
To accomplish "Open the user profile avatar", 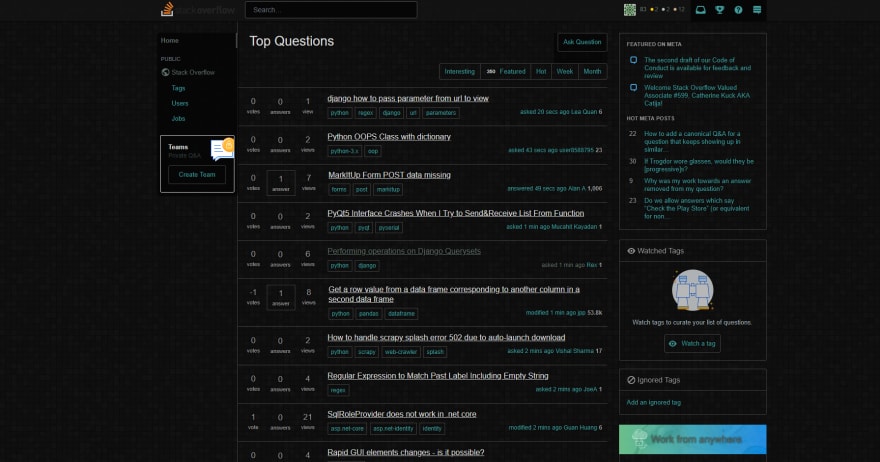I will point(630,10).
